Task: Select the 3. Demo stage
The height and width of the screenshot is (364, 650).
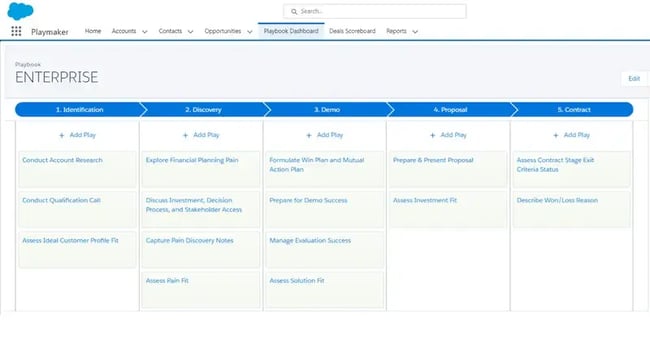Action: pos(327,109)
